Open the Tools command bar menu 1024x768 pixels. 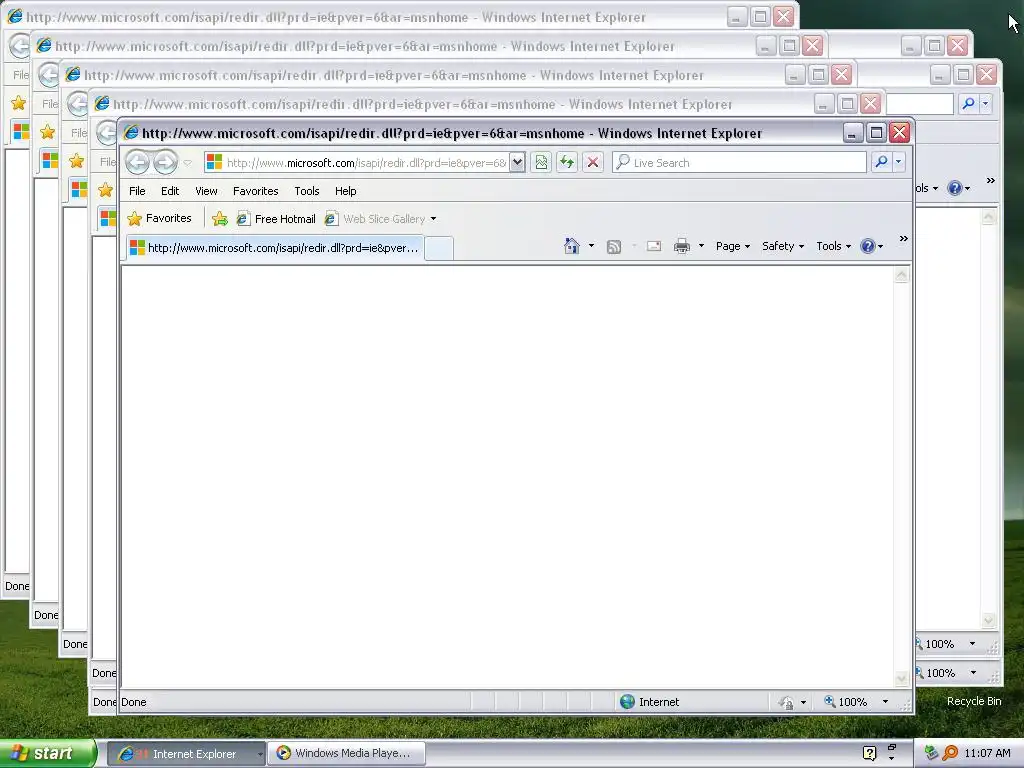tap(833, 246)
